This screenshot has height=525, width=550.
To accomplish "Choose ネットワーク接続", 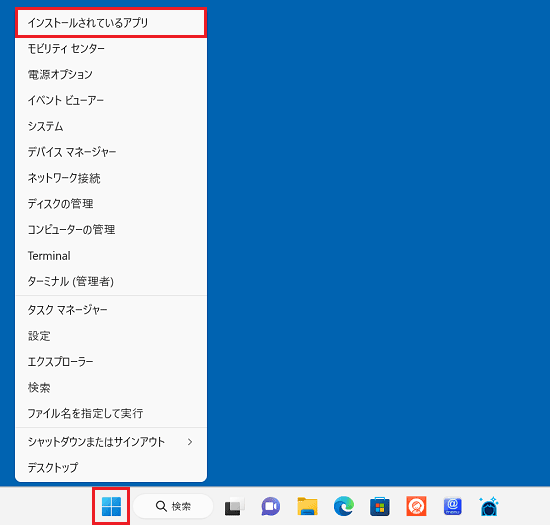I will (111, 178).
